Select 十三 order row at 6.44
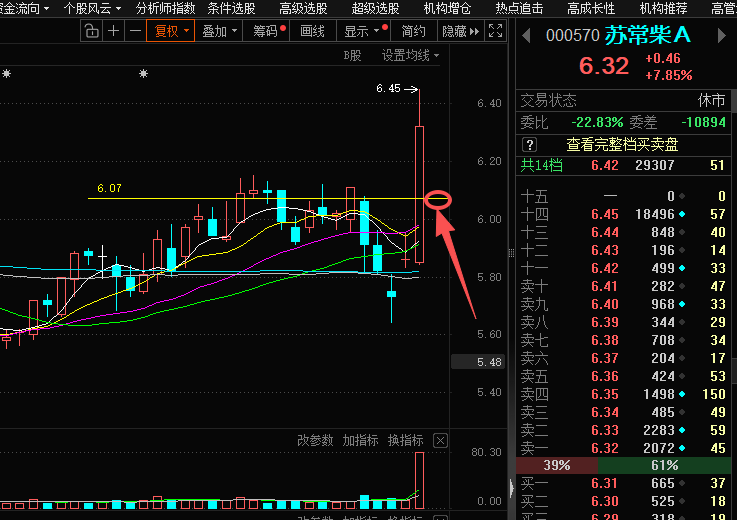The image size is (737, 520). (623, 232)
